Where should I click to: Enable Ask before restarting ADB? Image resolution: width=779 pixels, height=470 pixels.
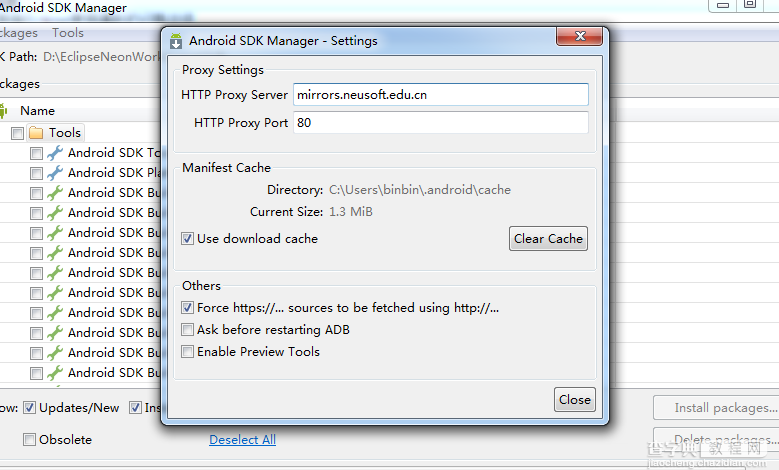tap(187, 329)
